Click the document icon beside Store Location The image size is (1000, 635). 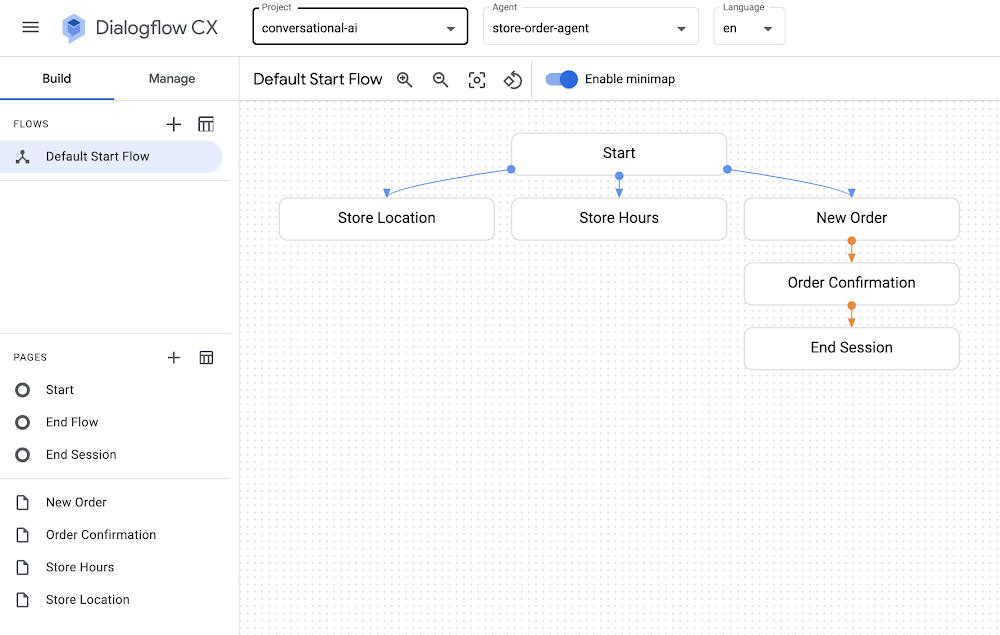point(22,600)
